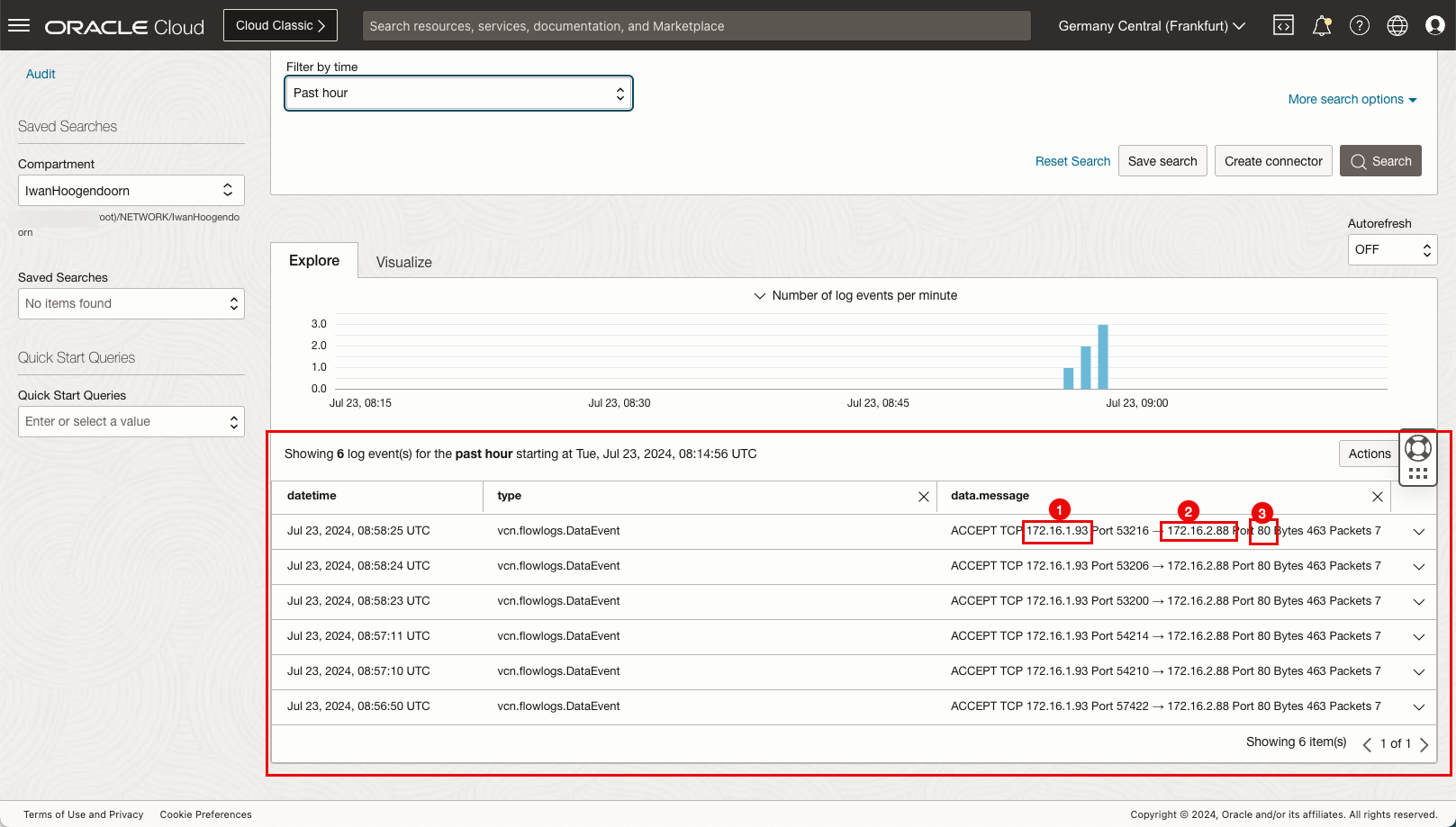Open the hamburger navigation menu
Image resolution: width=1456 pixels, height=827 pixels.
(x=19, y=26)
